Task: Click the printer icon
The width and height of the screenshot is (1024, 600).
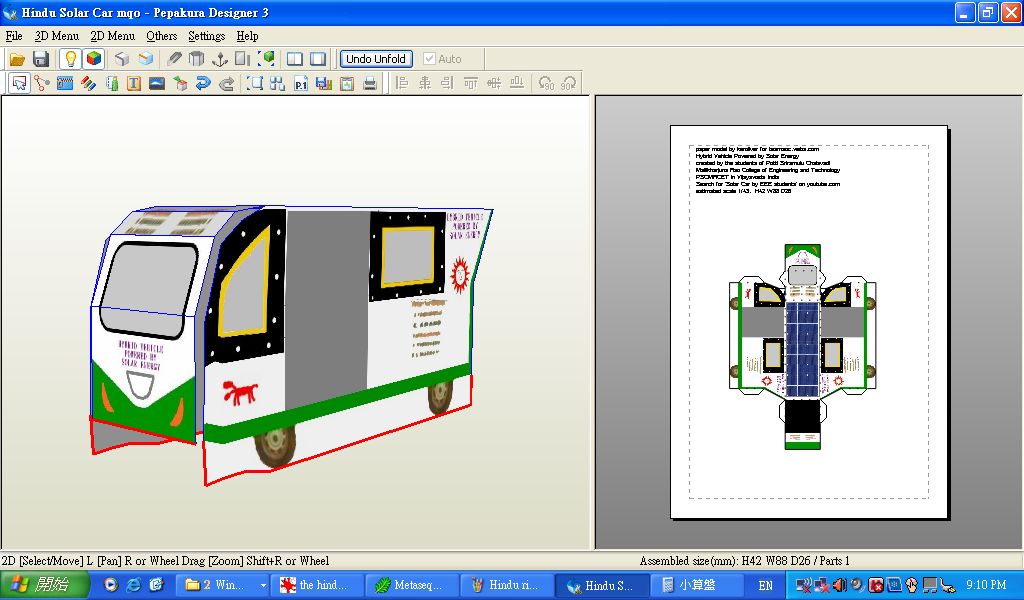Action: click(370, 84)
